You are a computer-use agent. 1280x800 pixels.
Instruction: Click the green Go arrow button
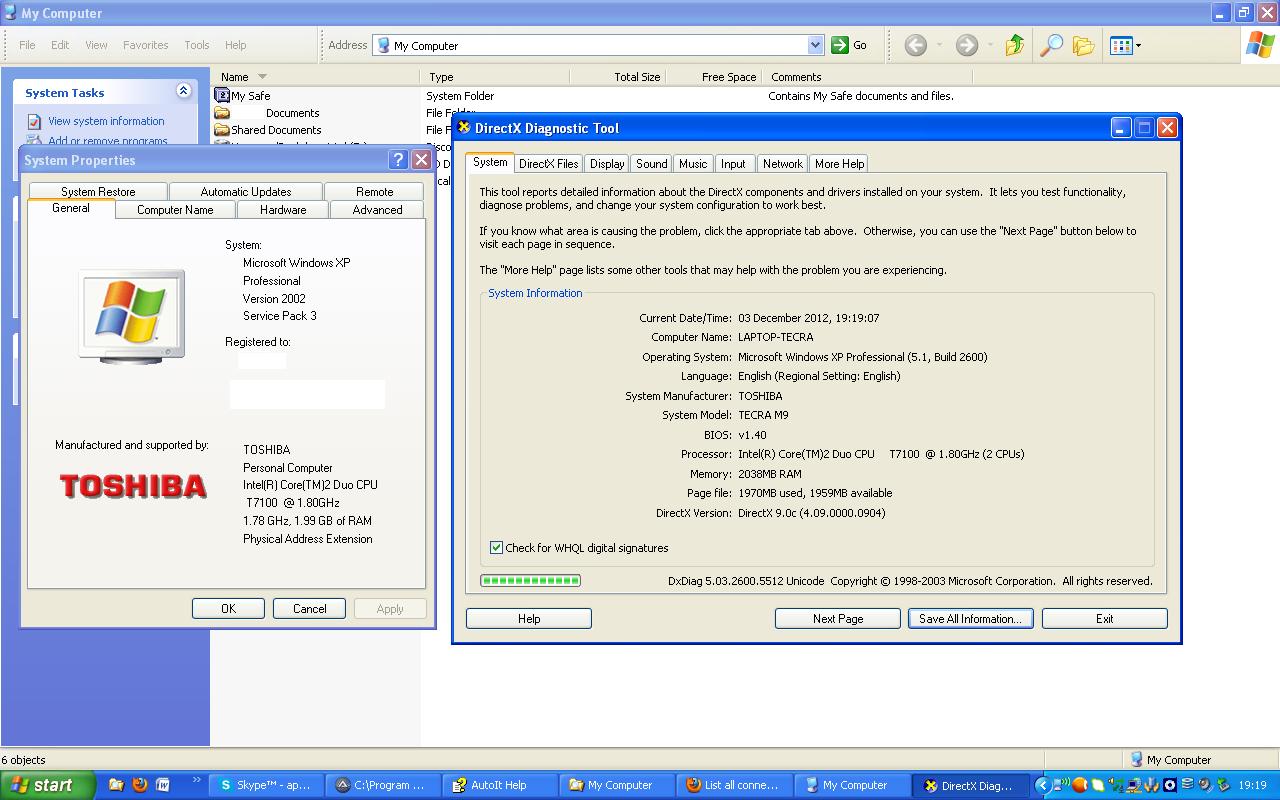coord(840,45)
